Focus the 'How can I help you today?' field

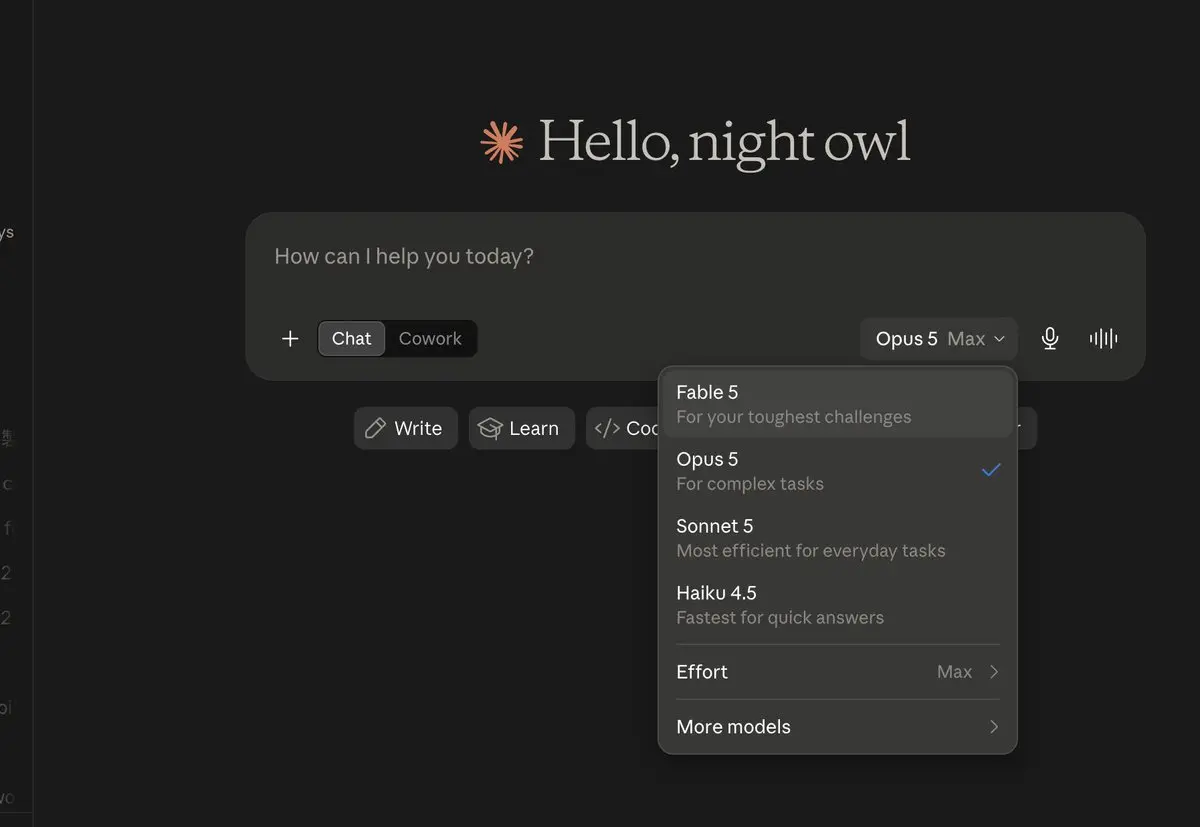(x=695, y=257)
